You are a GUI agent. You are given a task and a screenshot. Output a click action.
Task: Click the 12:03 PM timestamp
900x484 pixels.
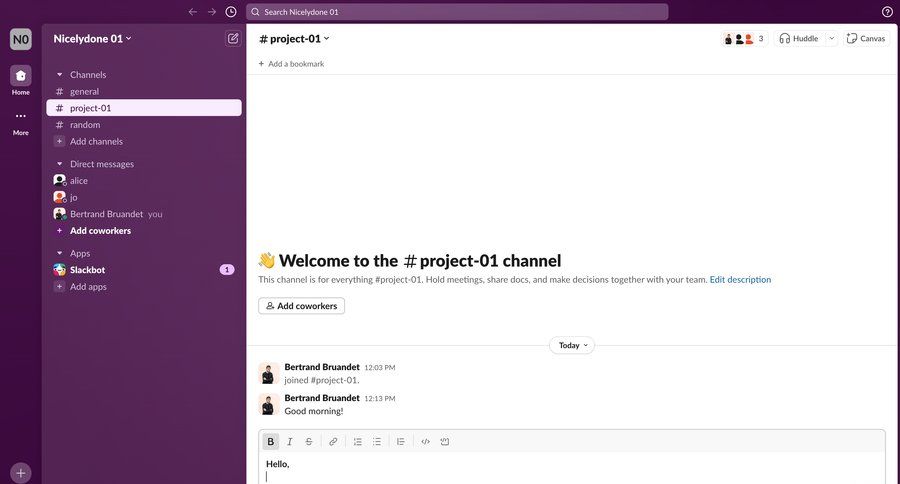click(380, 367)
